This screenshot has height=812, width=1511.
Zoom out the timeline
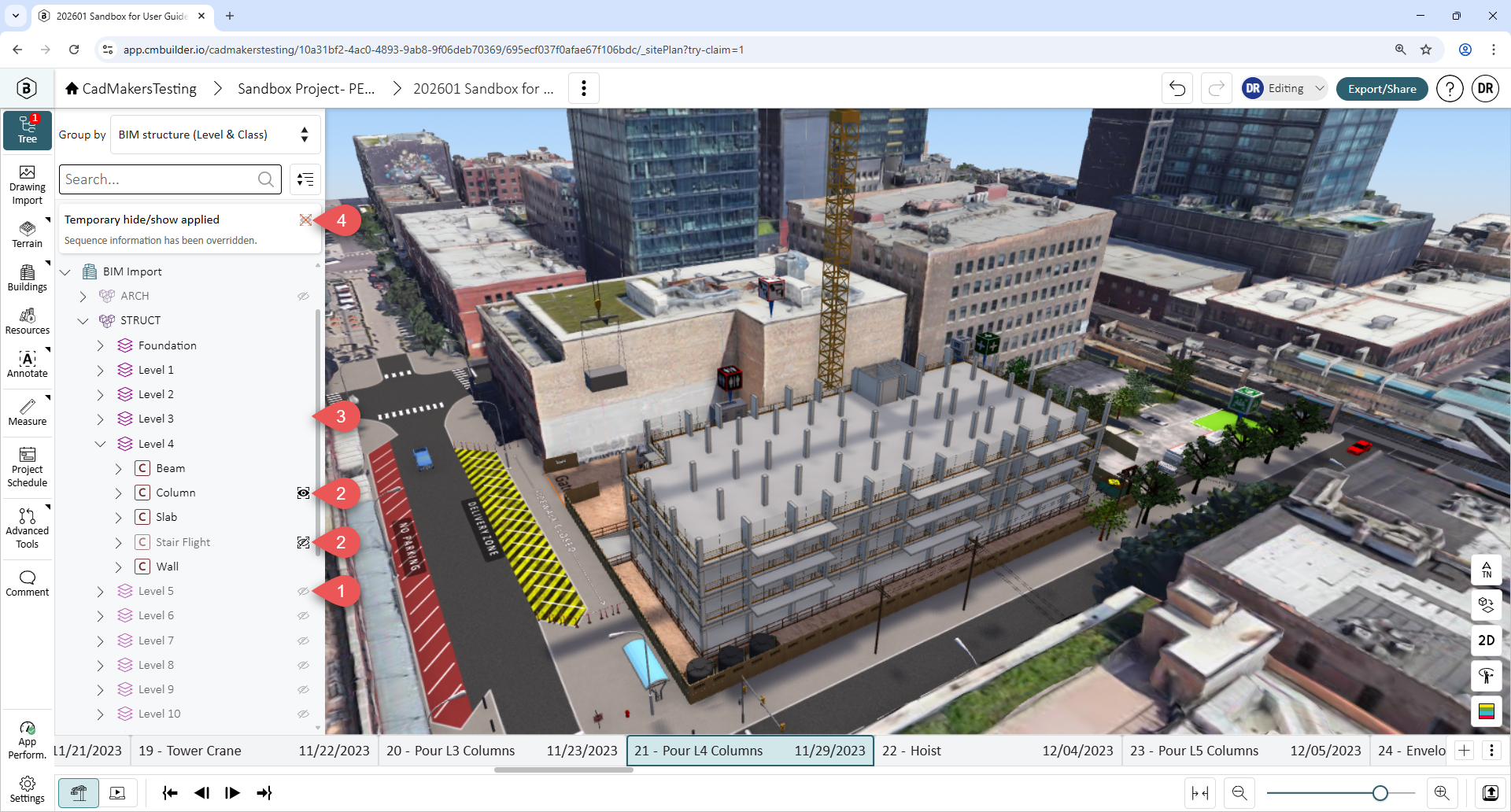point(1239,793)
